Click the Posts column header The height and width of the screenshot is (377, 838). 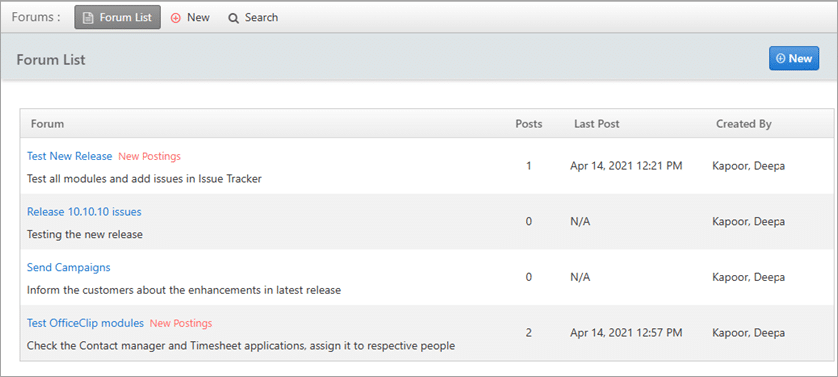[x=529, y=124]
